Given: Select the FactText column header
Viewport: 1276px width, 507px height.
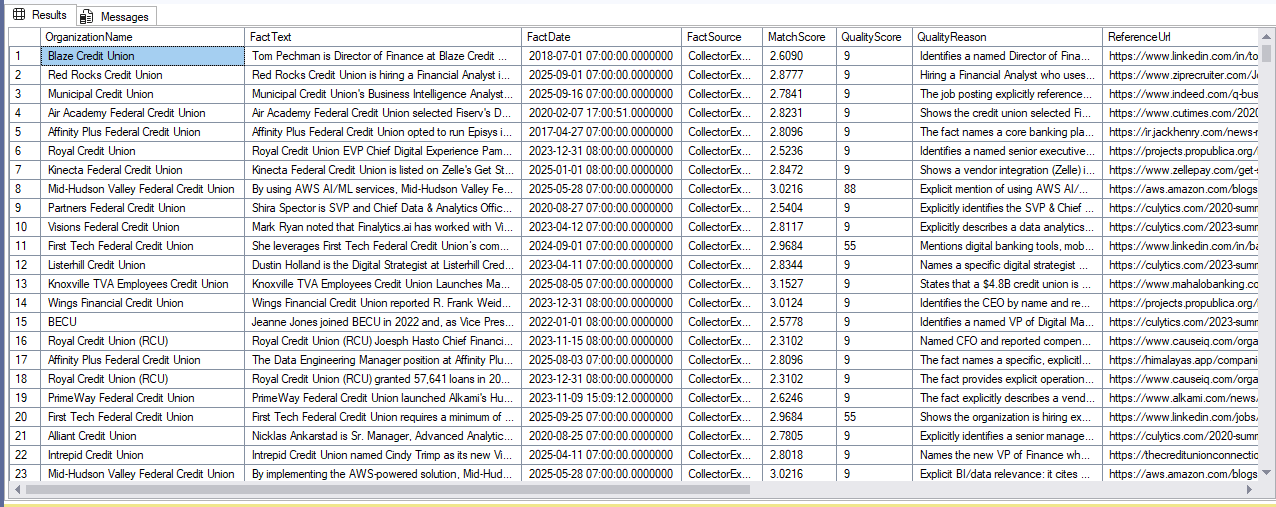Looking at the screenshot, I should [x=384, y=37].
